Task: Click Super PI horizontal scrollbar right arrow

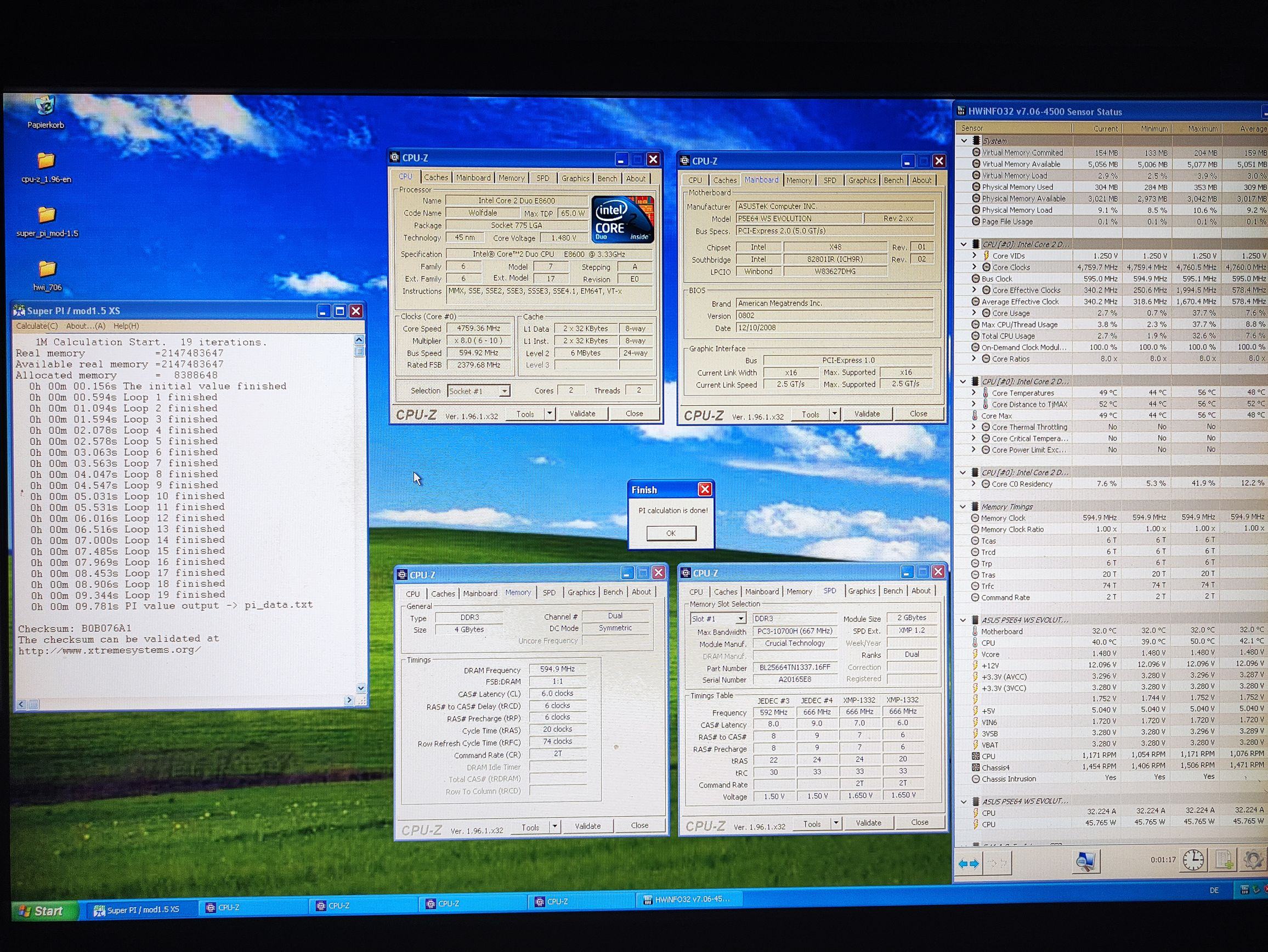Action: [348, 700]
